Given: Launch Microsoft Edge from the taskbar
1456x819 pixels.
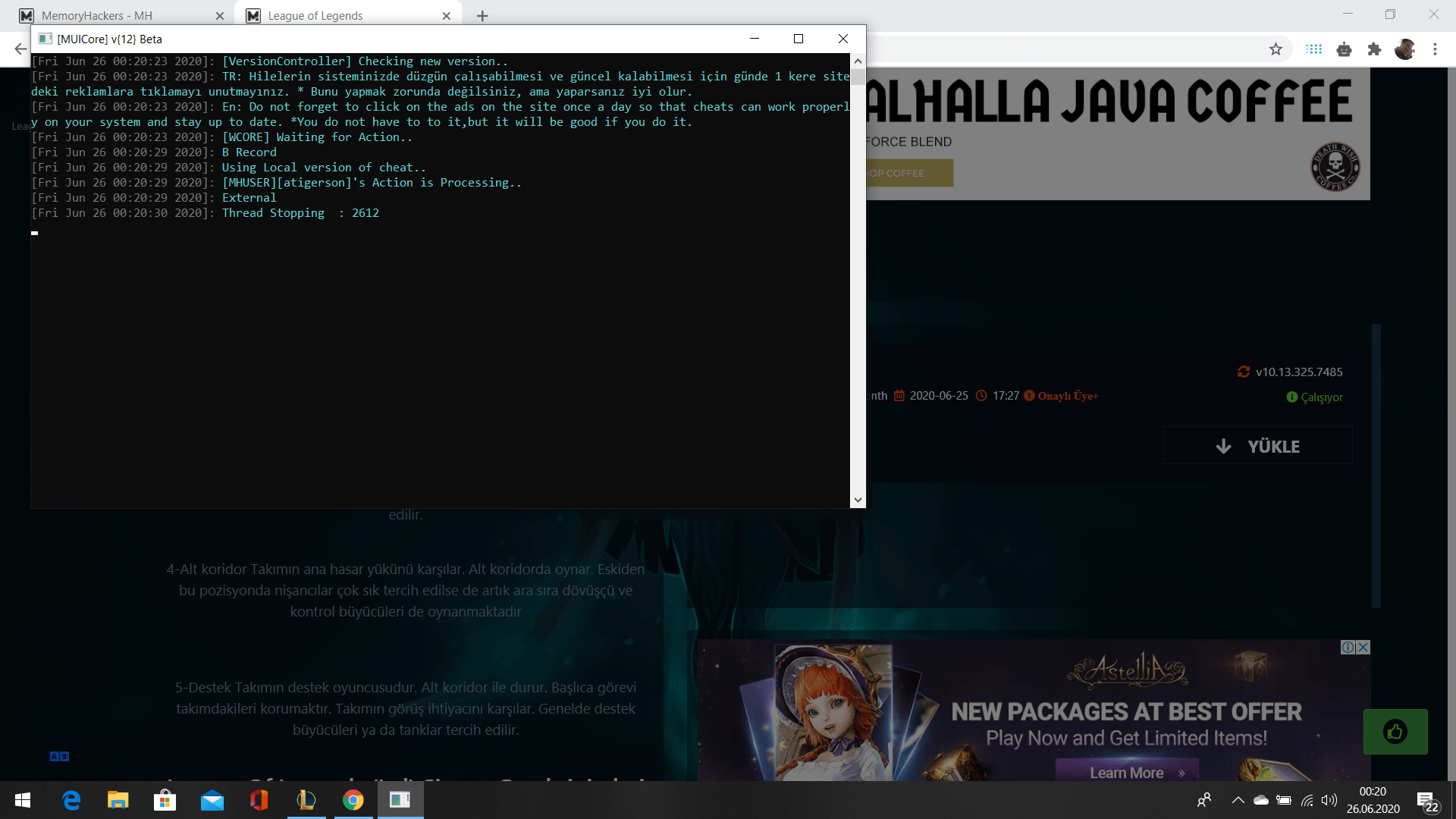Looking at the screenshot, I should click(x=71, y=800).
